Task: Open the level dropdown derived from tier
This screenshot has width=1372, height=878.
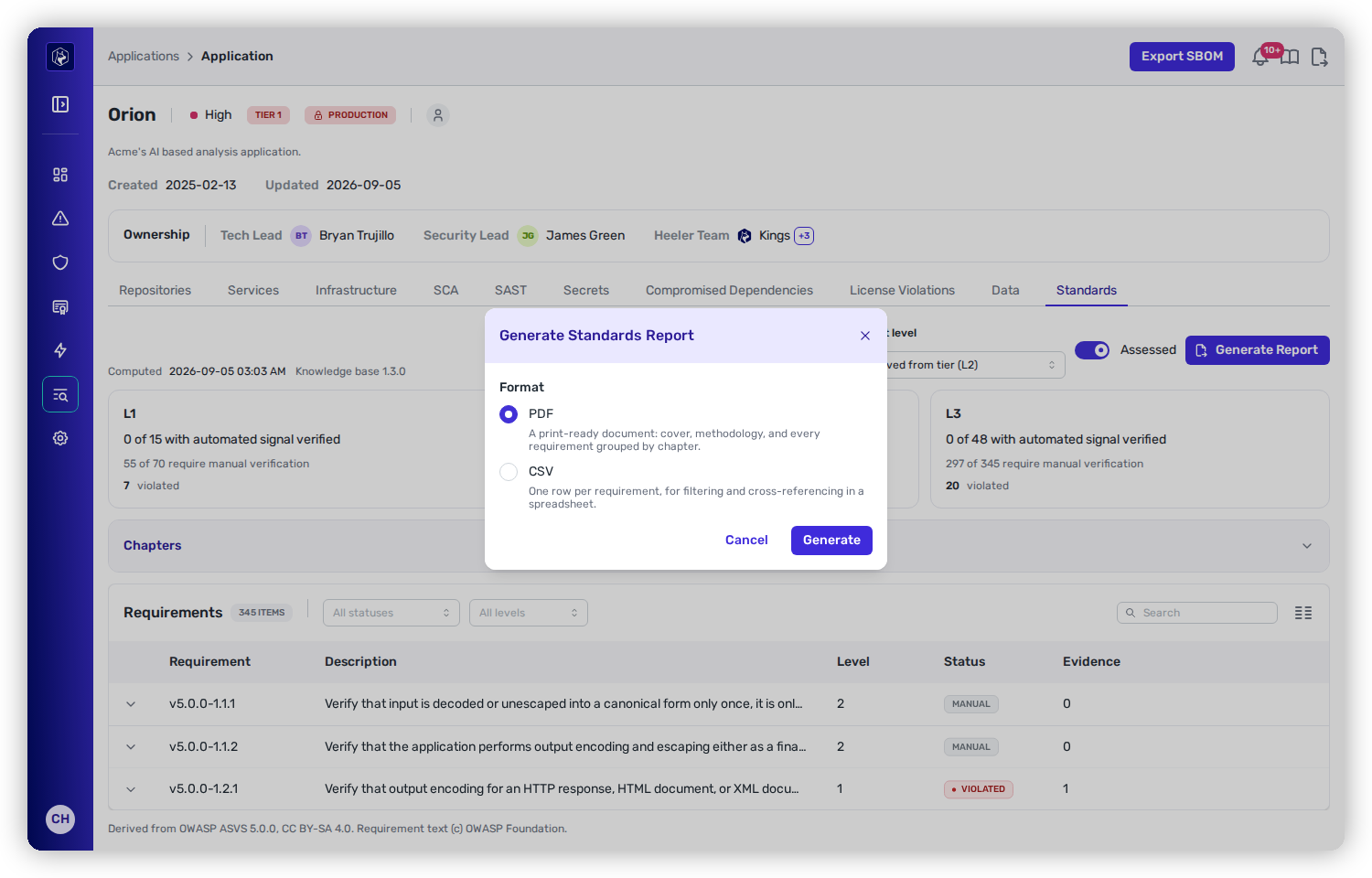Action: point(975,365)
